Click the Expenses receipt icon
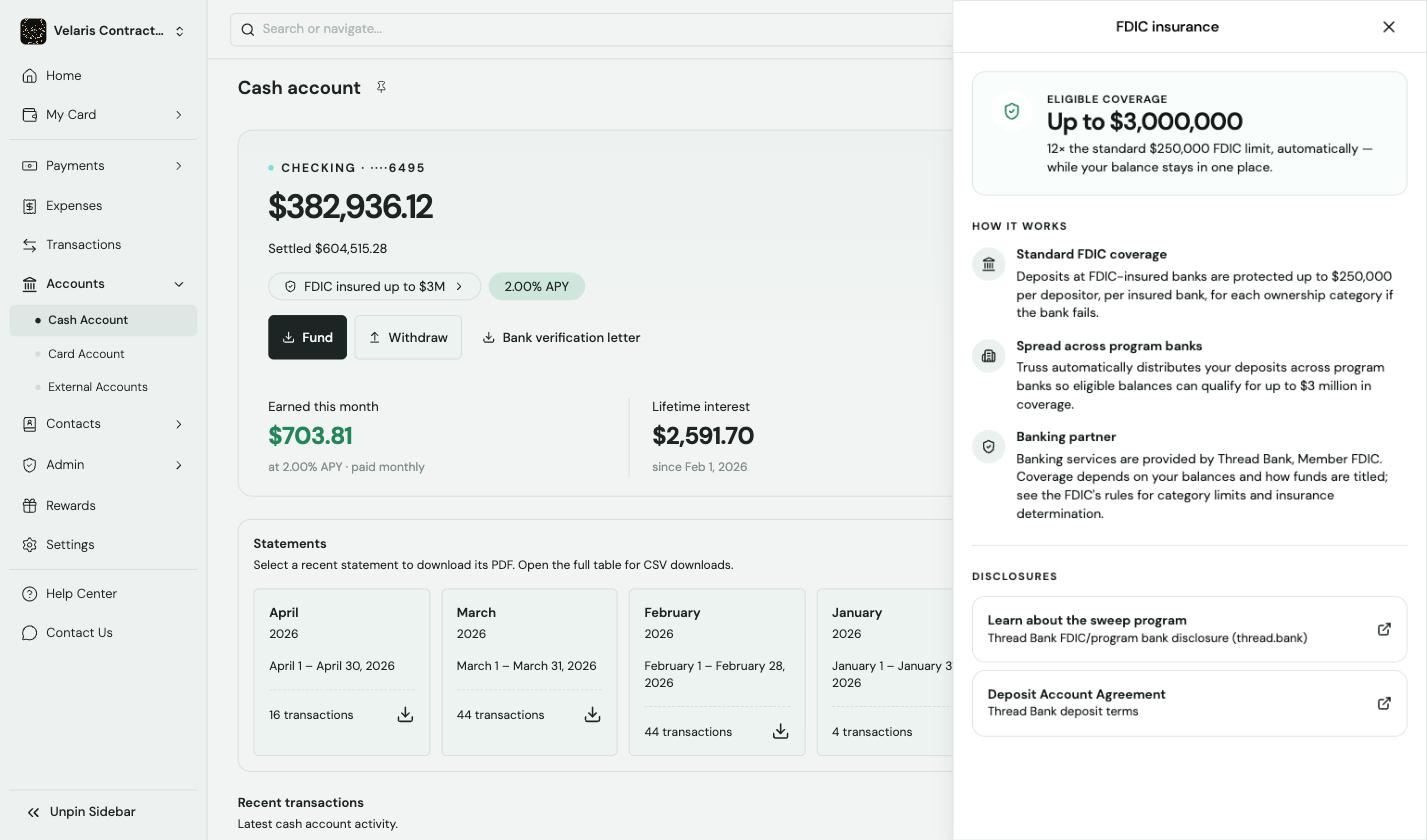The image size is (1427, 840). point(30,206)
